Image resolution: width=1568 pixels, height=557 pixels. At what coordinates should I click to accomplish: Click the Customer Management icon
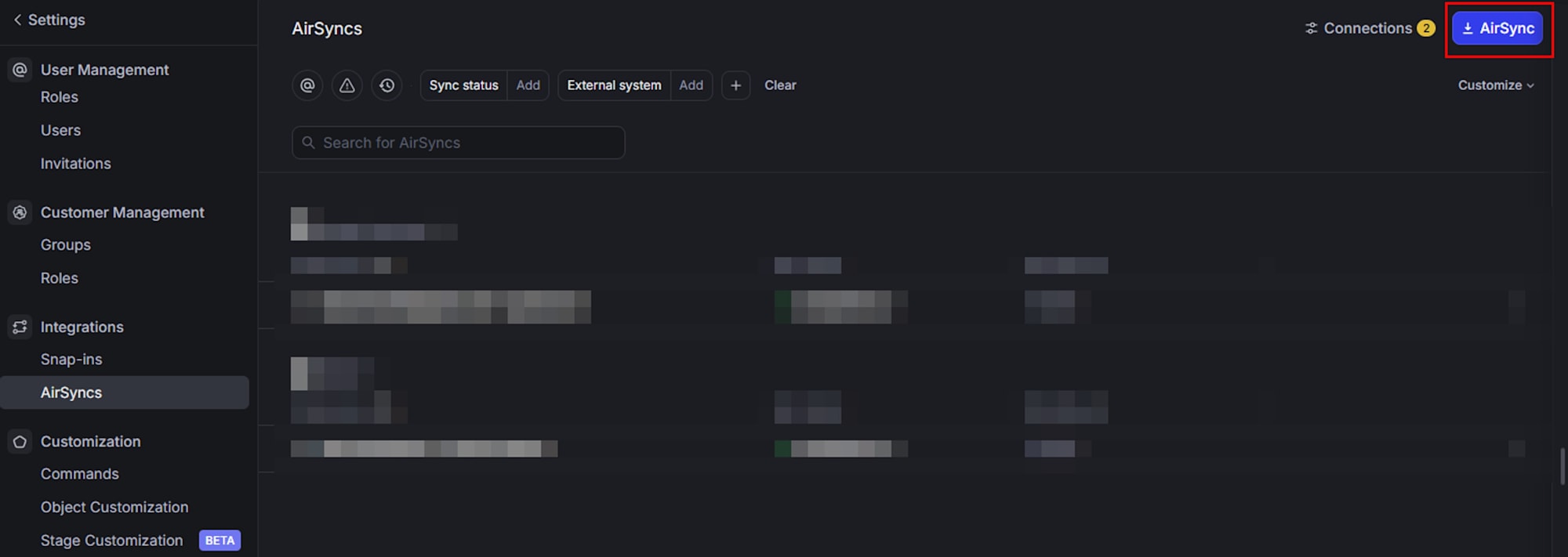20,212
